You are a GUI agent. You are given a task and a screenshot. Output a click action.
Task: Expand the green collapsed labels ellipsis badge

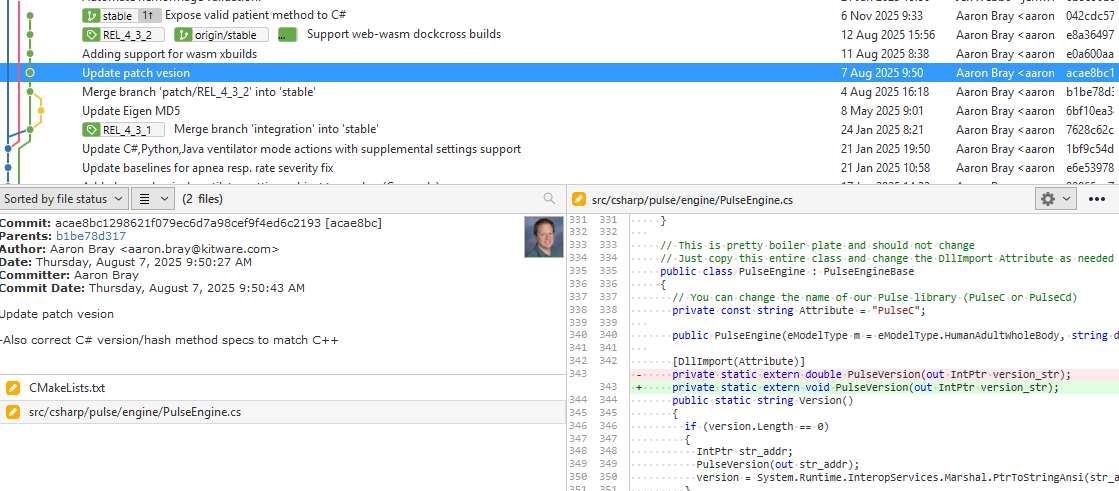(x=287, y=35)
